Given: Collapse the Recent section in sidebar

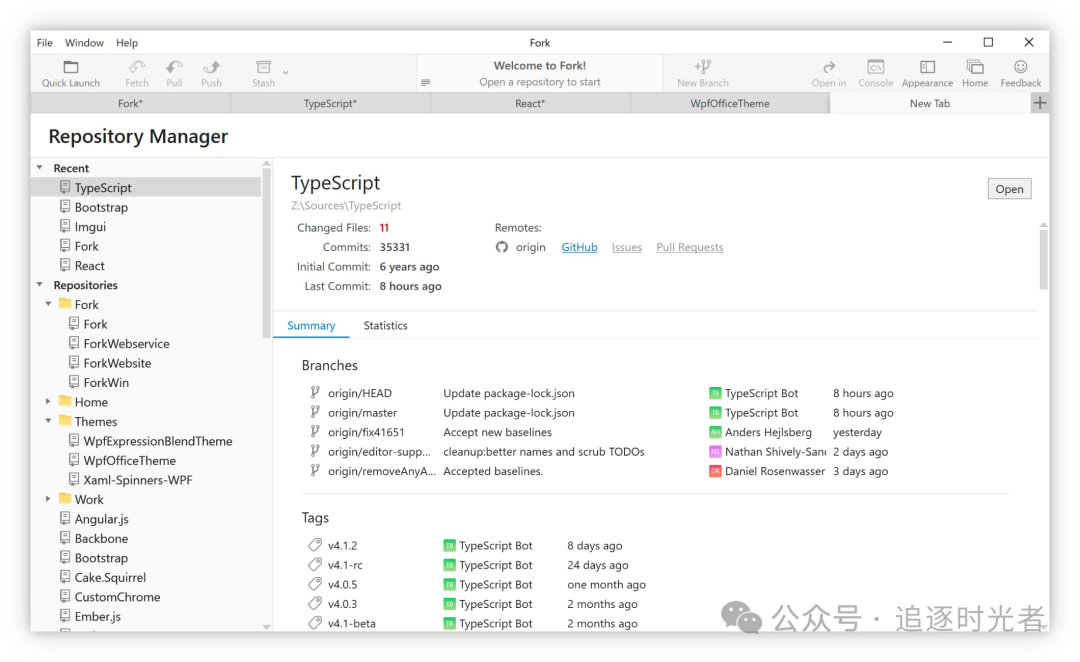Looking at the screenshot, I should click(40, 168).
